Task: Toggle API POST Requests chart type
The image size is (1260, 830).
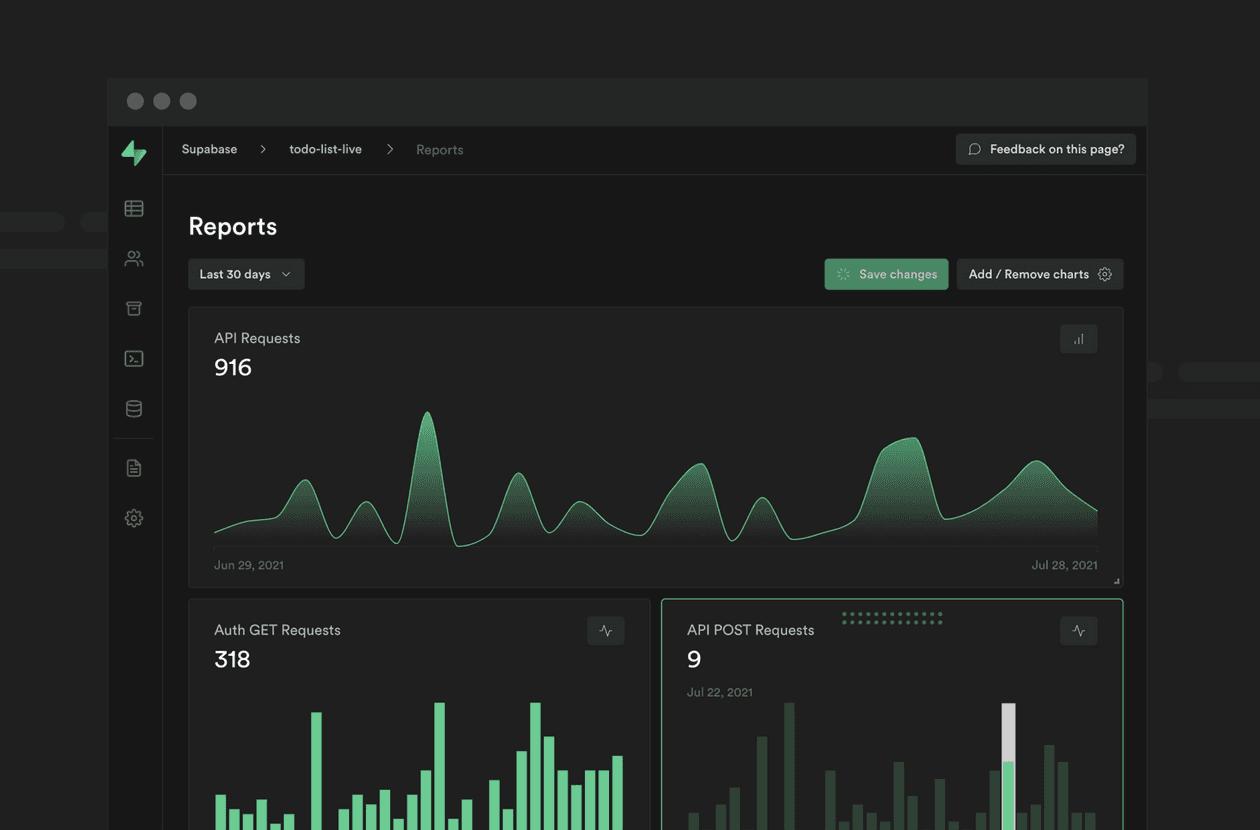Action: [x=1078, y=631]
